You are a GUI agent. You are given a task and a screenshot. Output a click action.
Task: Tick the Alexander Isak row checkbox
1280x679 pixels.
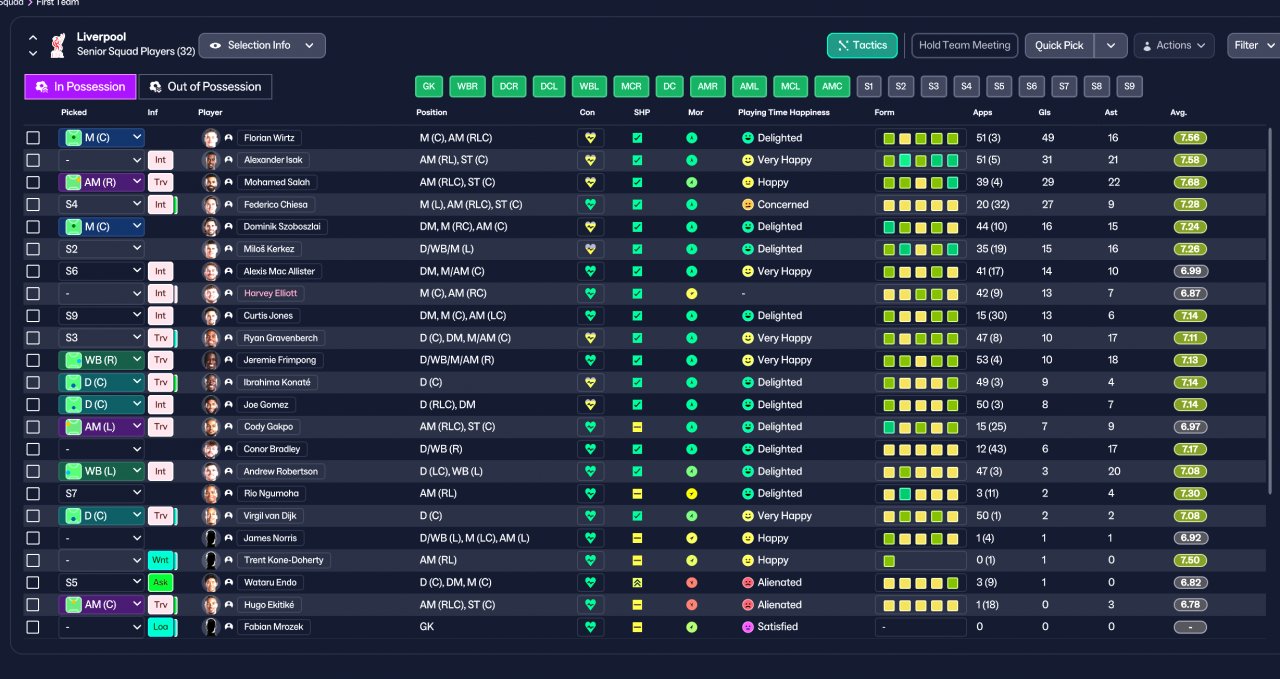[x=33, y=160]
